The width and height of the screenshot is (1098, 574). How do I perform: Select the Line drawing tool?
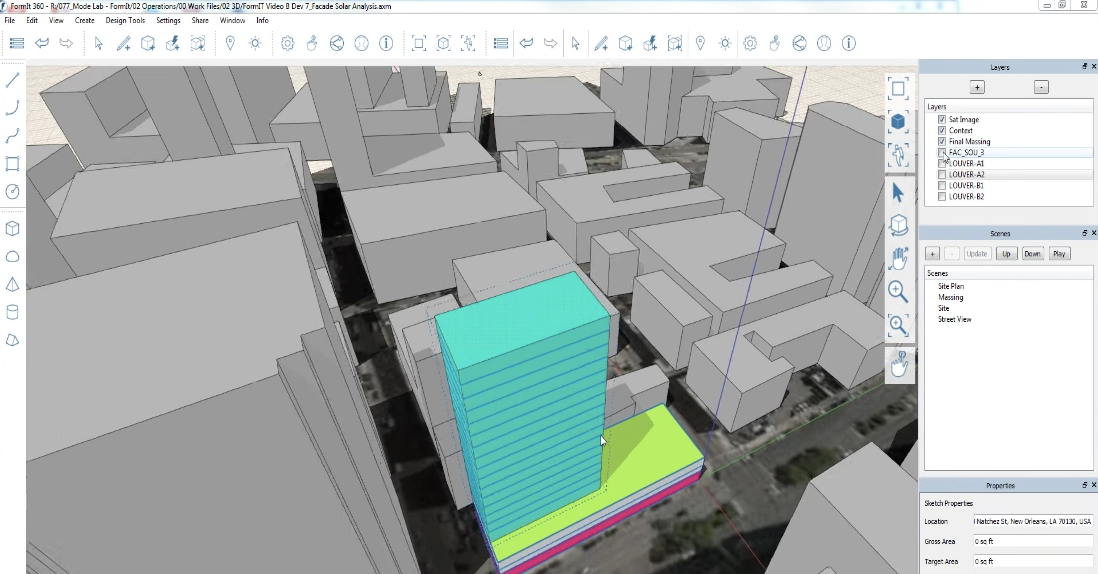point(13,80)
